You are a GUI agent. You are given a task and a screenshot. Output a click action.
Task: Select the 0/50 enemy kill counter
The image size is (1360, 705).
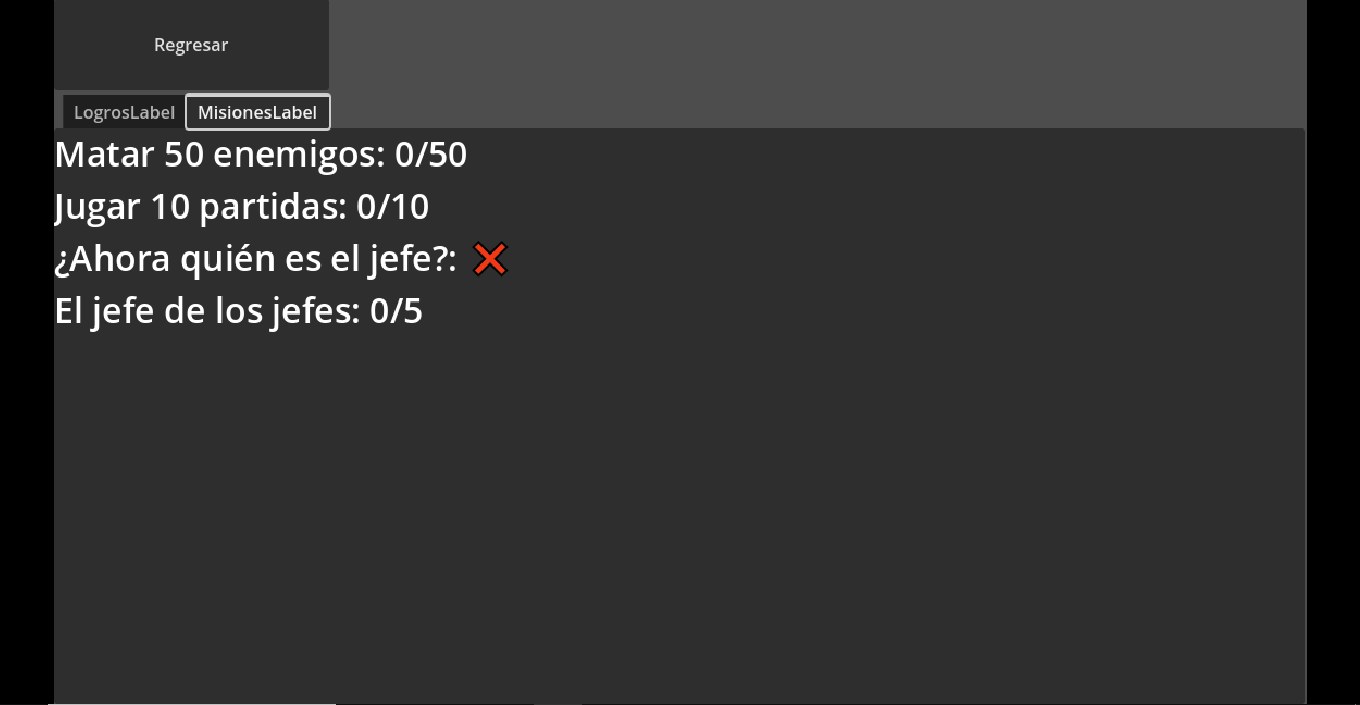pyautogui.click(x=431, y=155)
